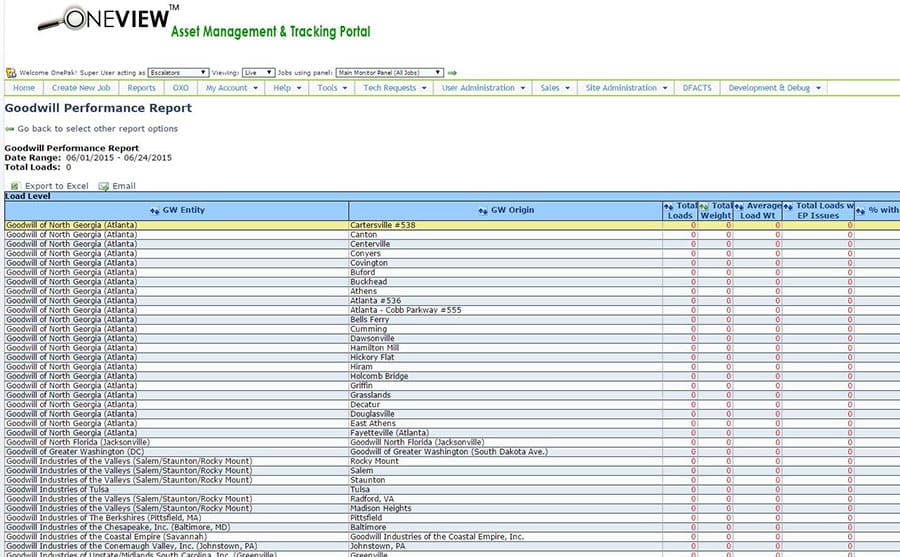
Task: Sort by Total Loads column arrows
Action: coord(669,207)
